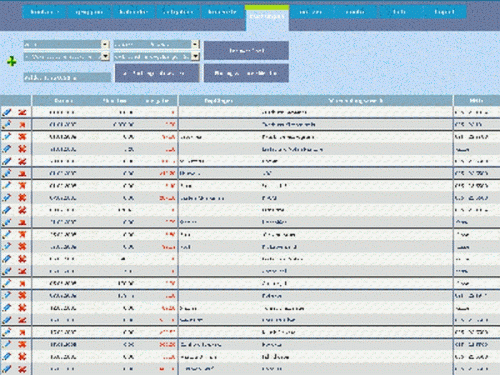Screen dimensions: 500x375
Task: Edit the second-to-last visible table row
Action: click(7, 357)
